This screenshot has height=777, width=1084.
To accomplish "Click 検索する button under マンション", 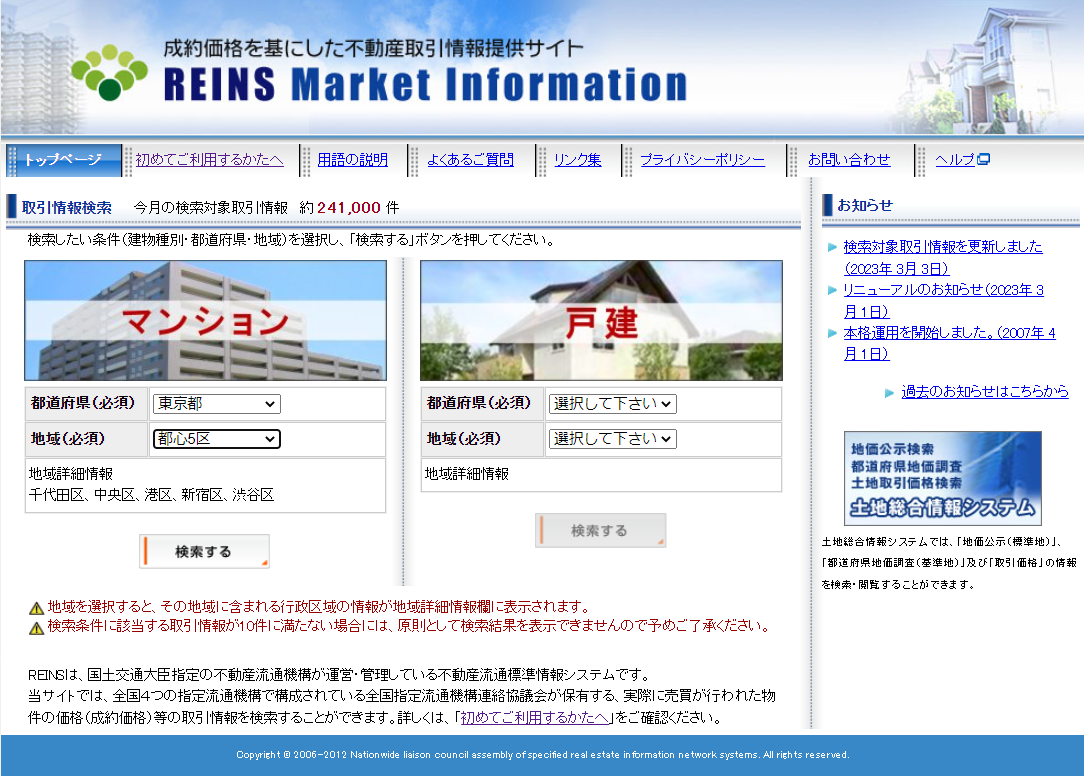I will point(204,551).
